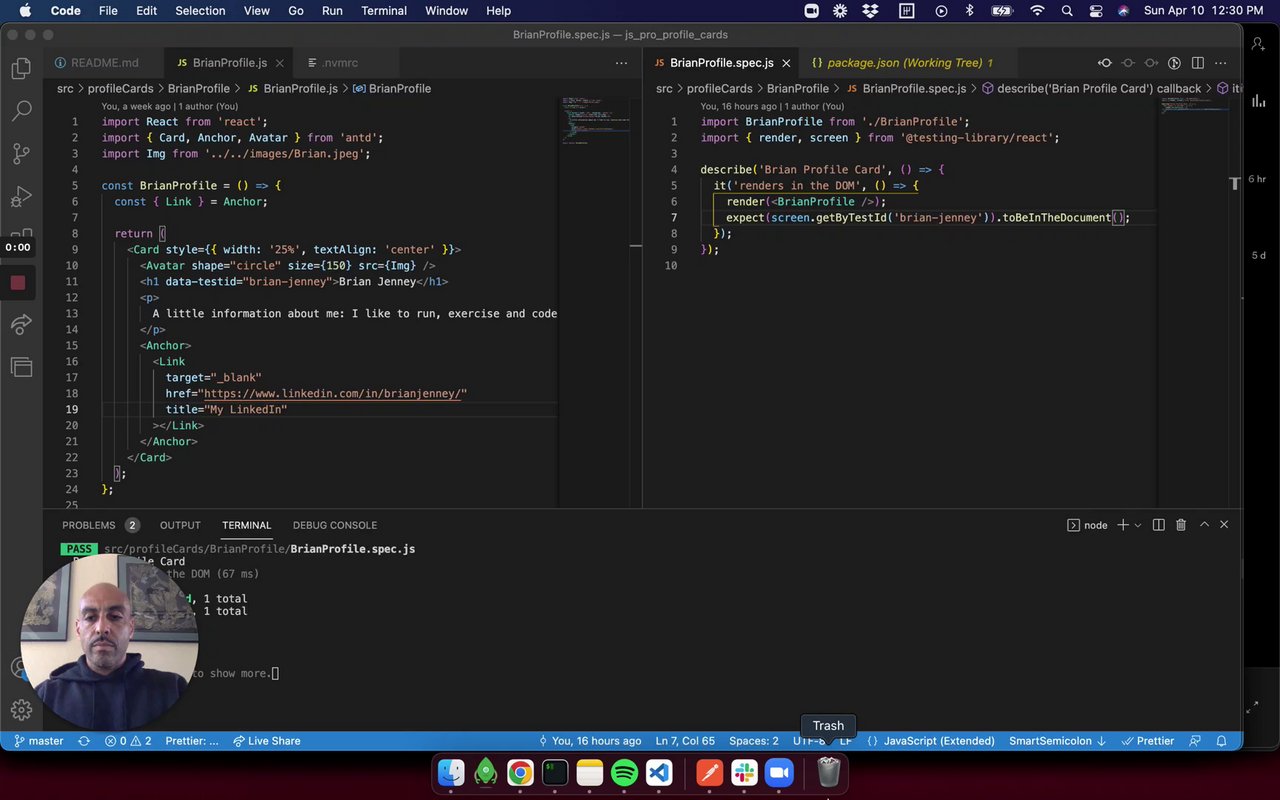Viewport: 1280px width, 800px height.
Task: Split the right editor group
Action: (x=1198, y=63)
